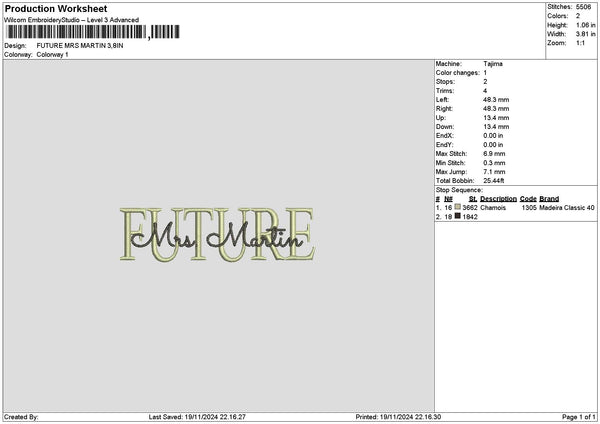This screenshot has height=424, width=600.
Task: Click 'Madeira Classic 40' brand entry
Action: [567, 208]
